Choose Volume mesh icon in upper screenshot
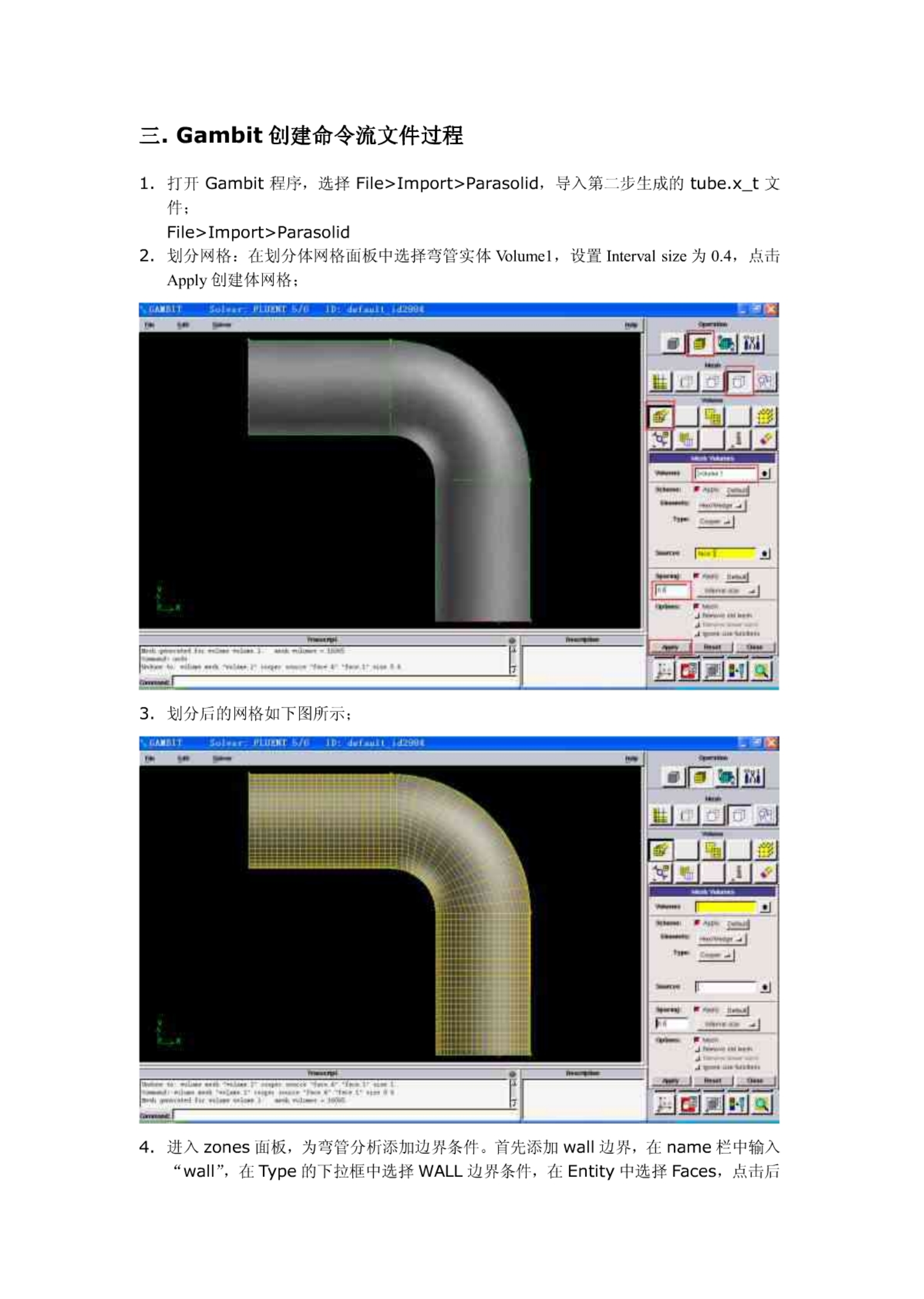 pyautogui.click(x=738, y=382)
